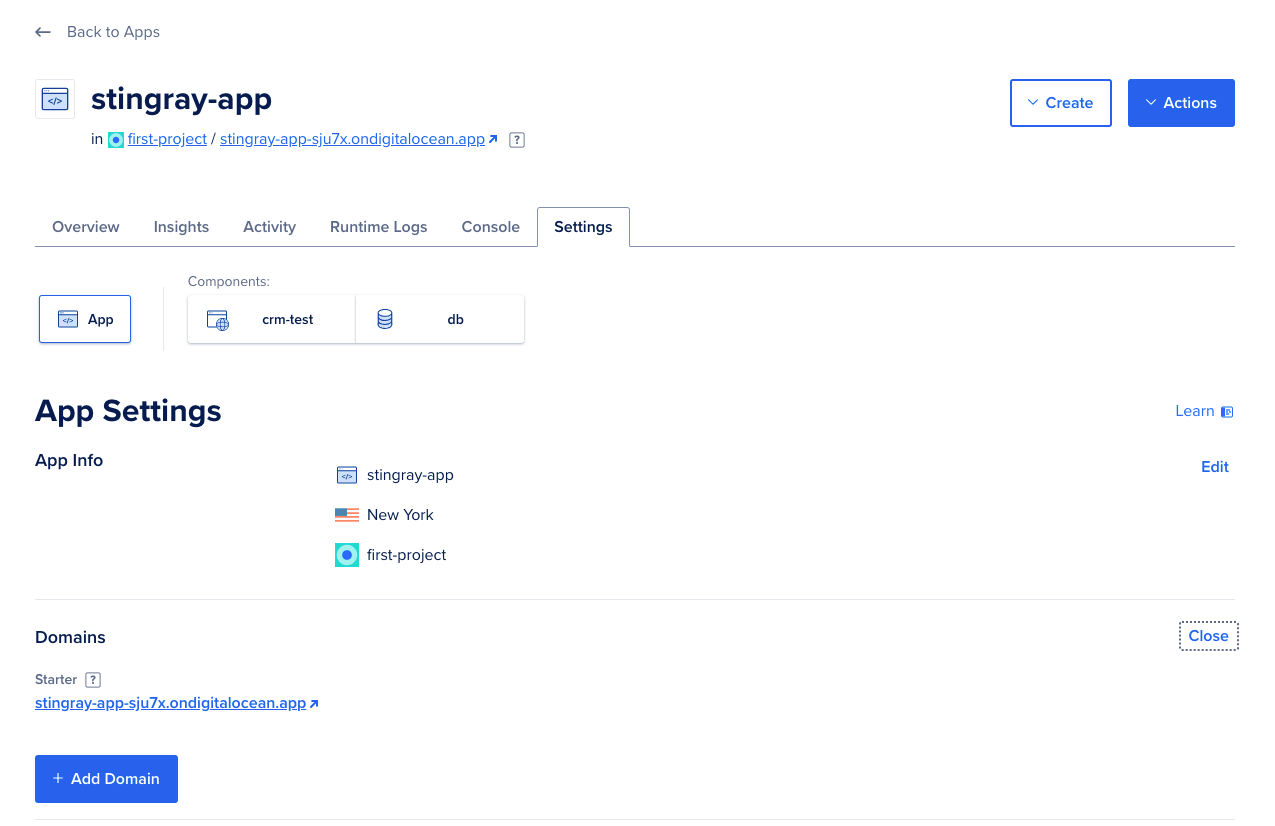Open the Create dropdown
The image size is (1275, 826).
pyautogui.click(x=1061, y=103)
